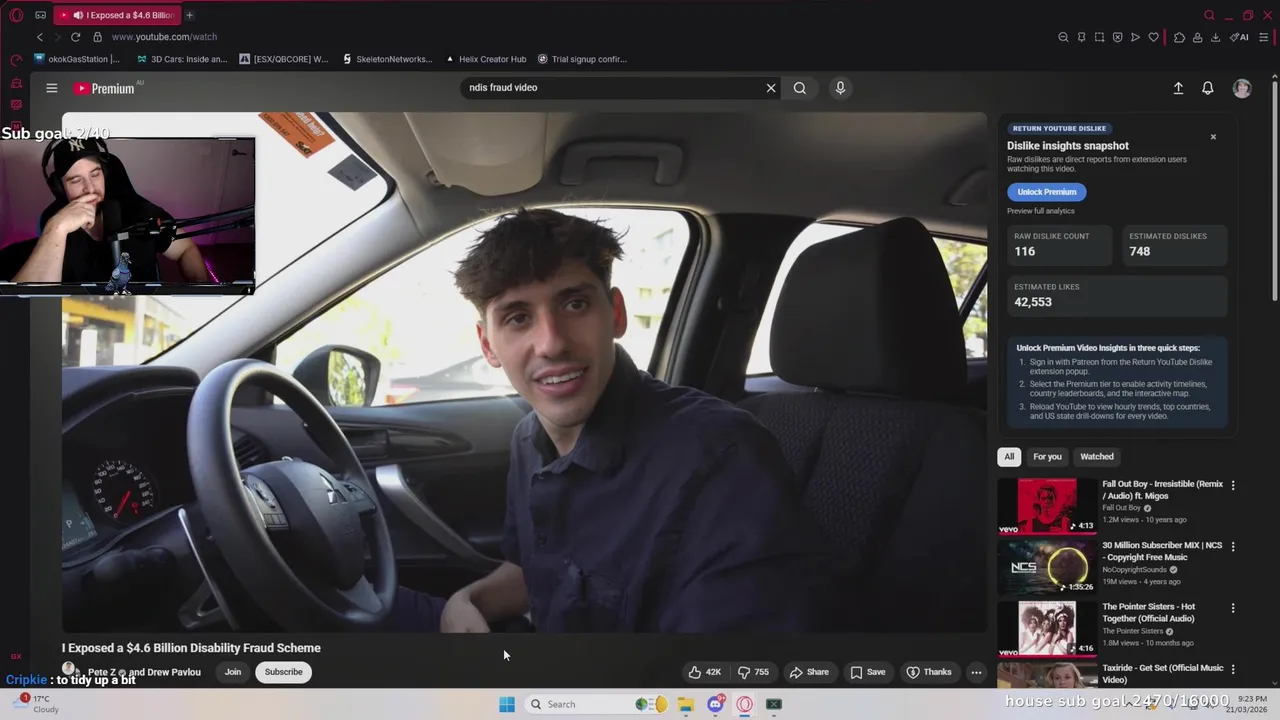Open File Explorer from the taskbar
1280x720 pixels.
tap(685, 704)
